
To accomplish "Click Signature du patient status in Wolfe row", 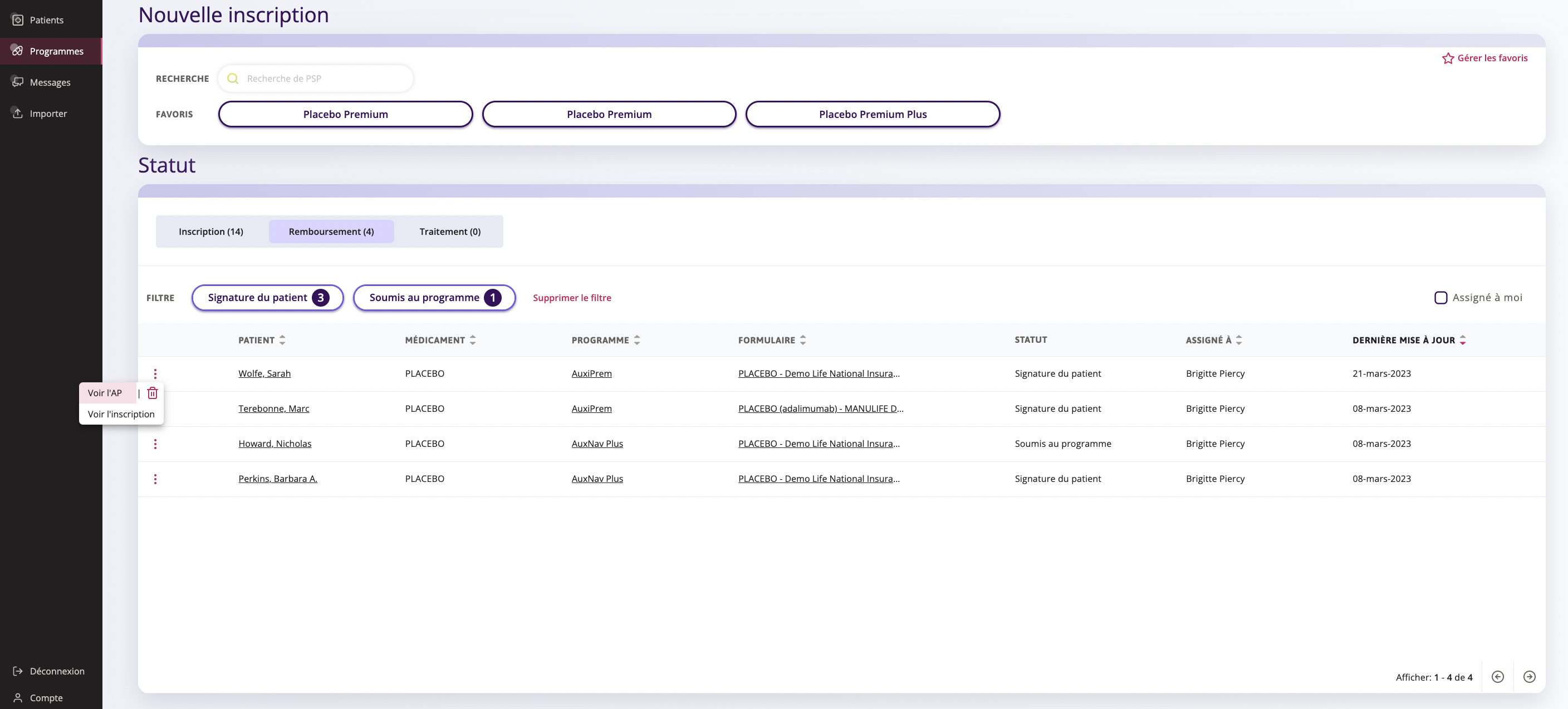I will click(x=1058, y=373).
